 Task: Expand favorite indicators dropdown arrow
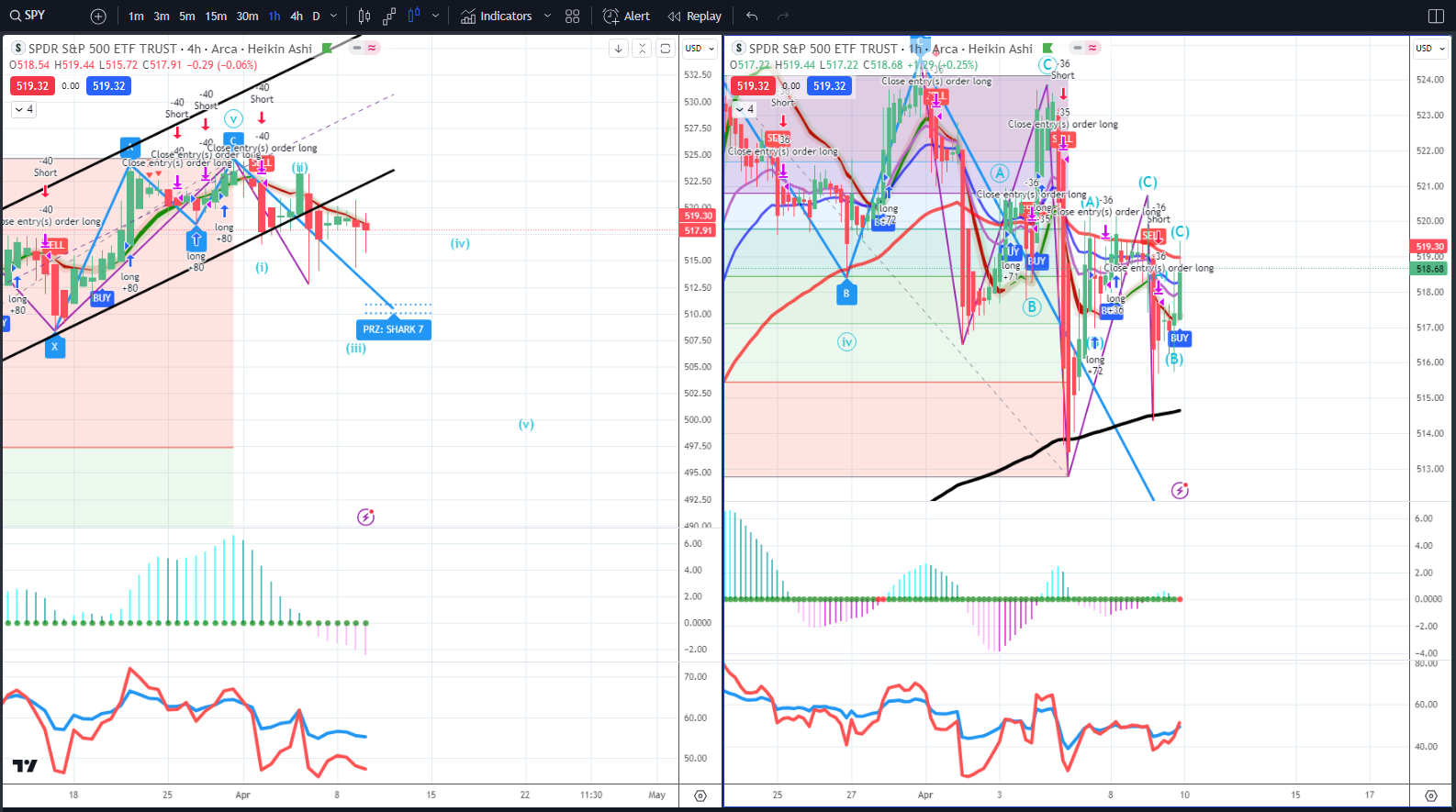547,17
